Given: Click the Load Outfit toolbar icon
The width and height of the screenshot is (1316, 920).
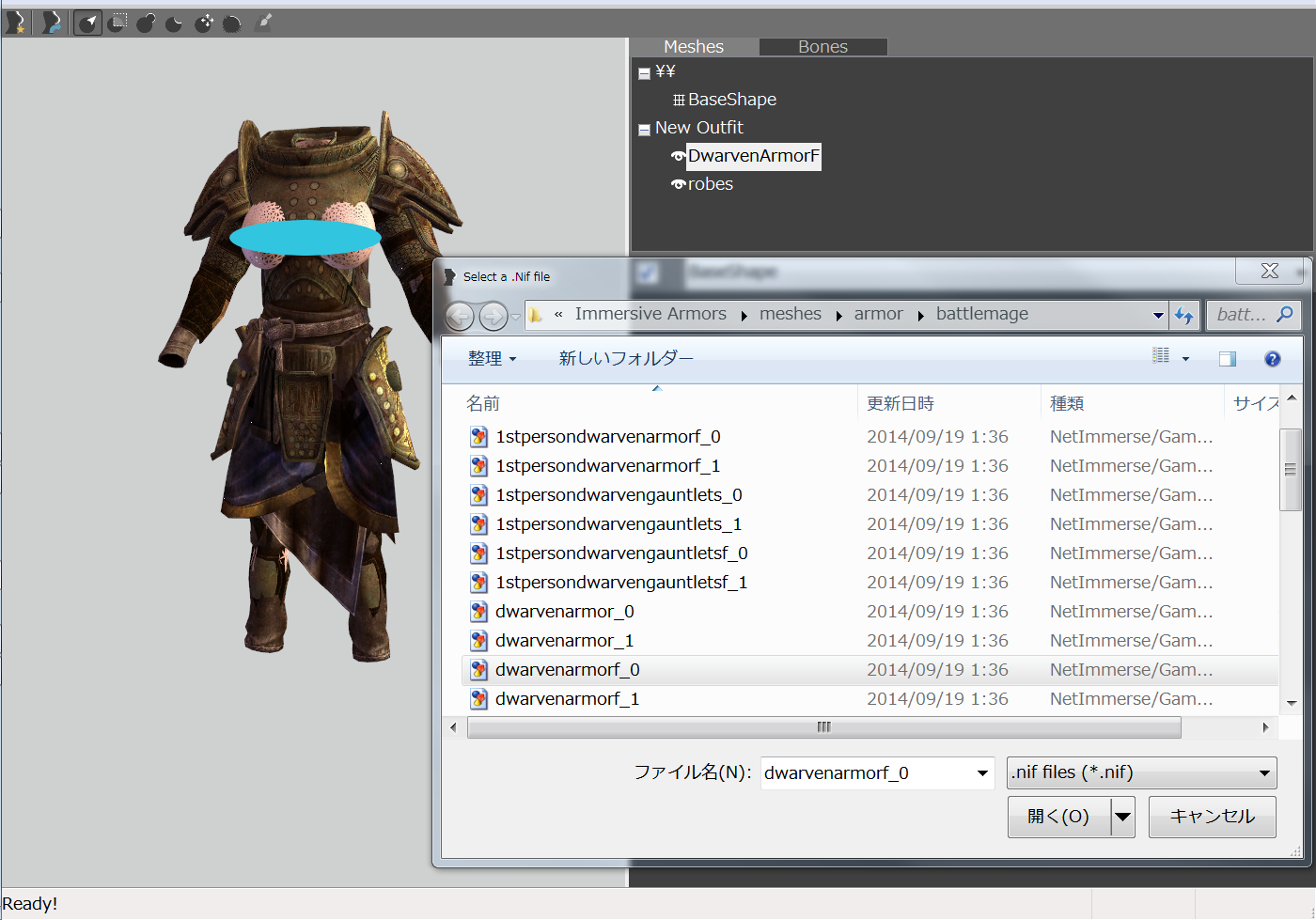Looking at the screenshot, I should 52,23.
